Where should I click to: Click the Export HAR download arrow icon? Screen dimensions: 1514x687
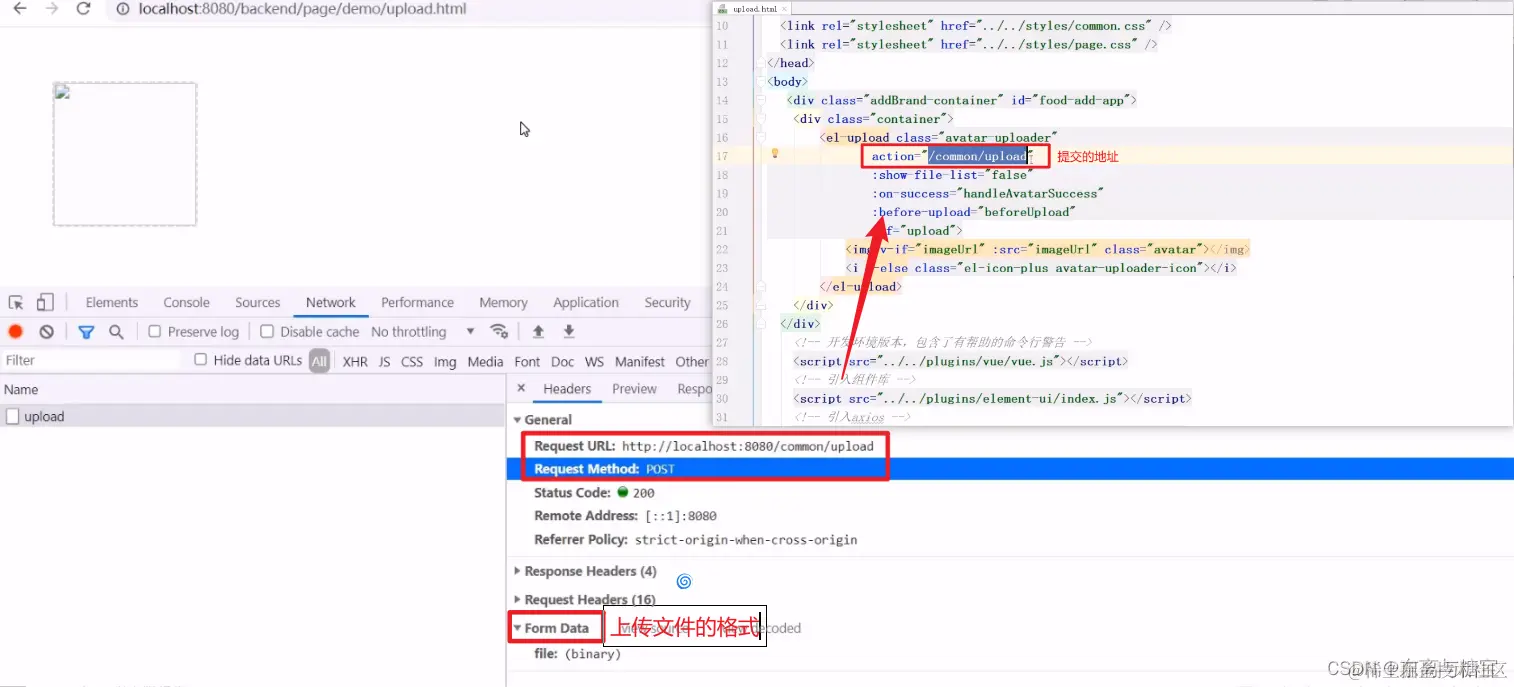[x=569, y=332]
